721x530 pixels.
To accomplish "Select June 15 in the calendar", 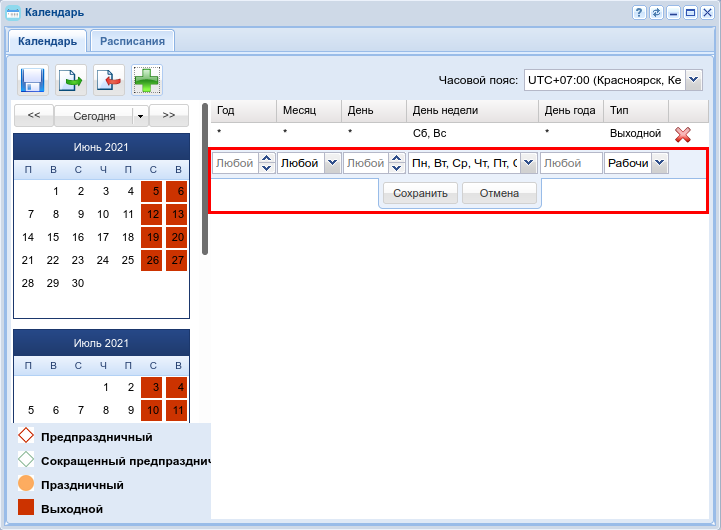I will [53, 237].
